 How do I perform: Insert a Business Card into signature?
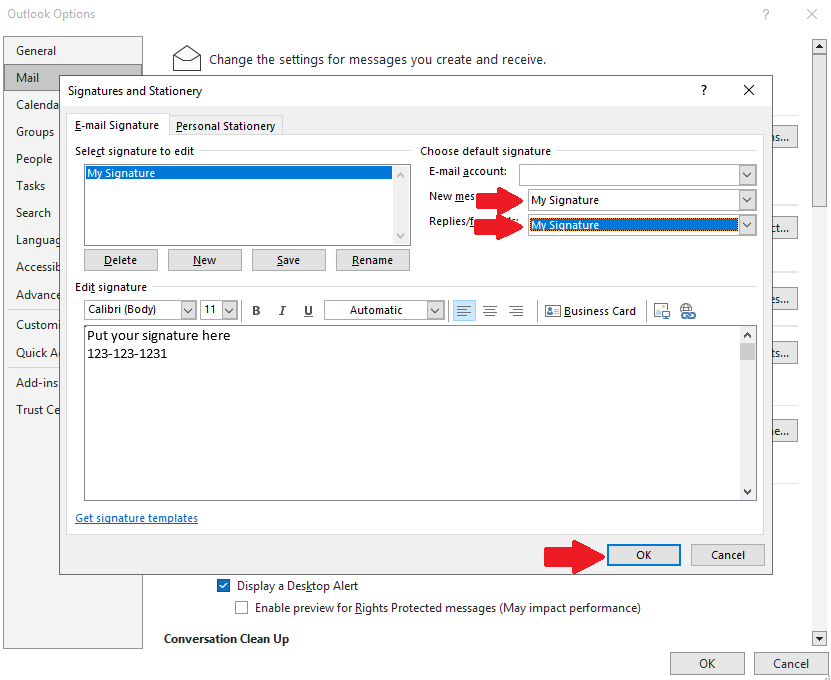[590, 311]
